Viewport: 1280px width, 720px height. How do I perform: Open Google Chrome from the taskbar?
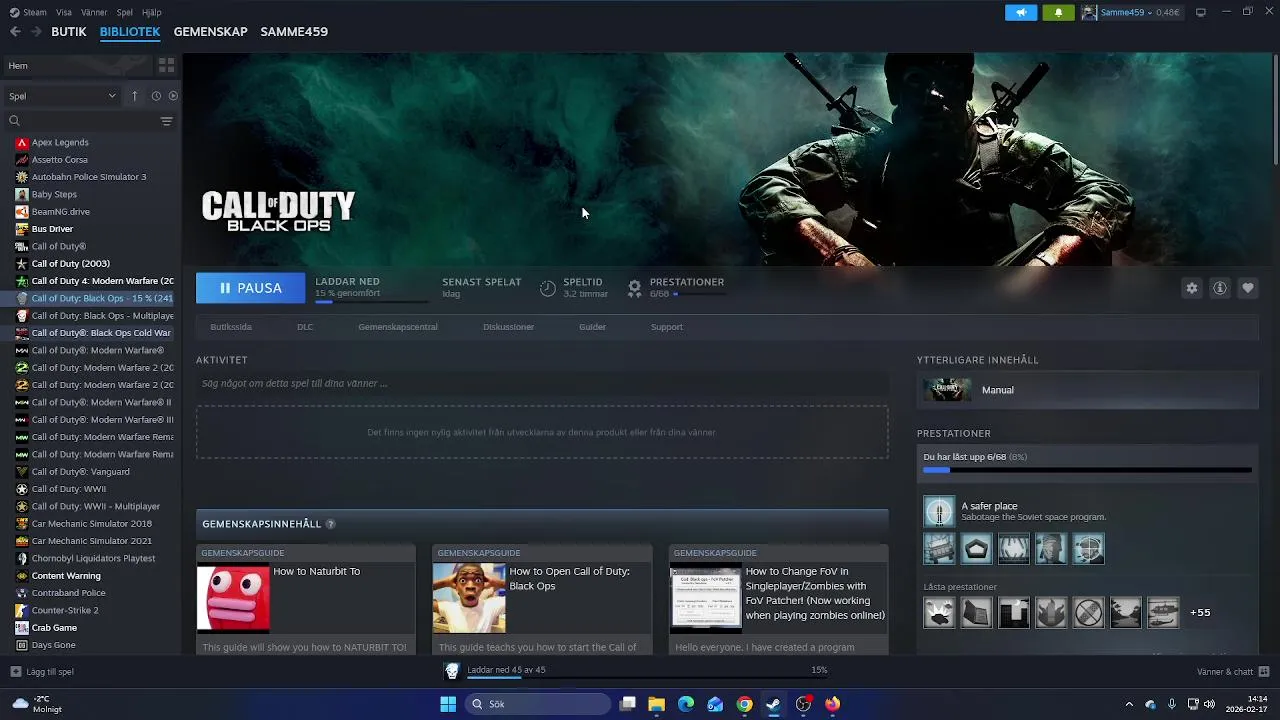point(744,704)
